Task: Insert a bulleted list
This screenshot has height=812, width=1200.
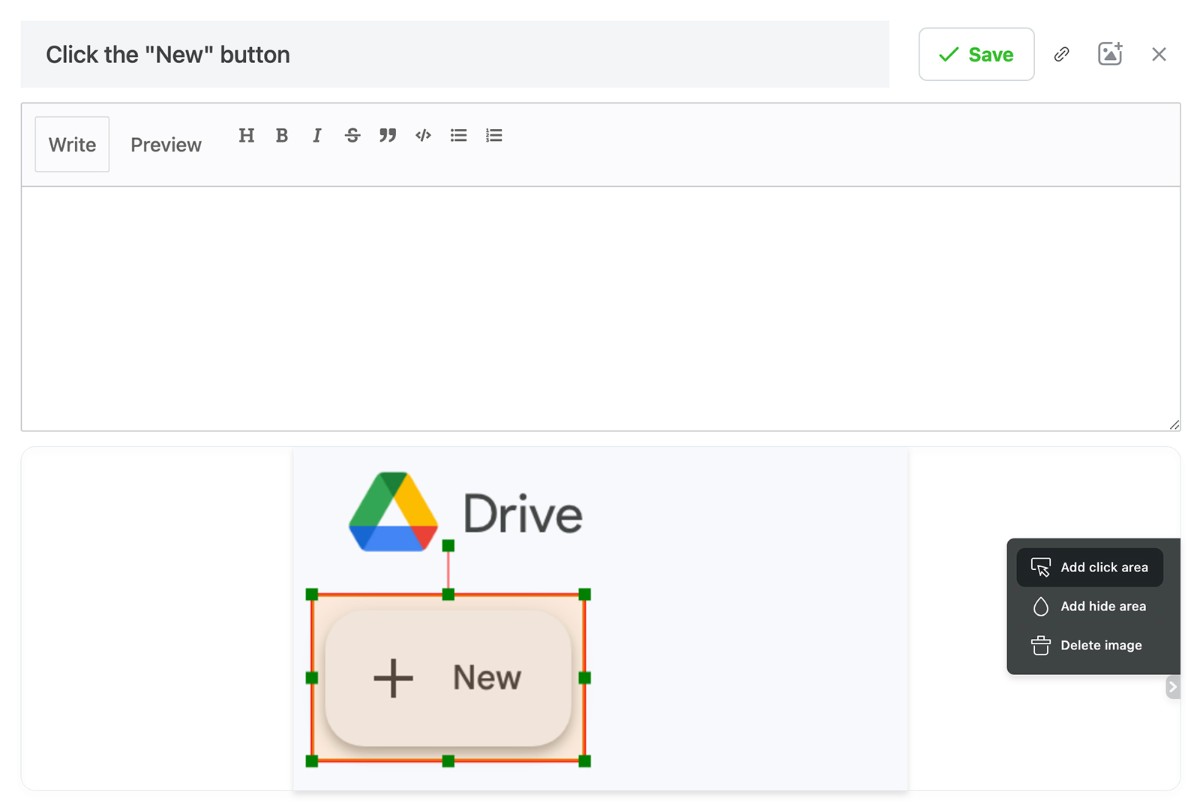Action: [x=459, y=136]
